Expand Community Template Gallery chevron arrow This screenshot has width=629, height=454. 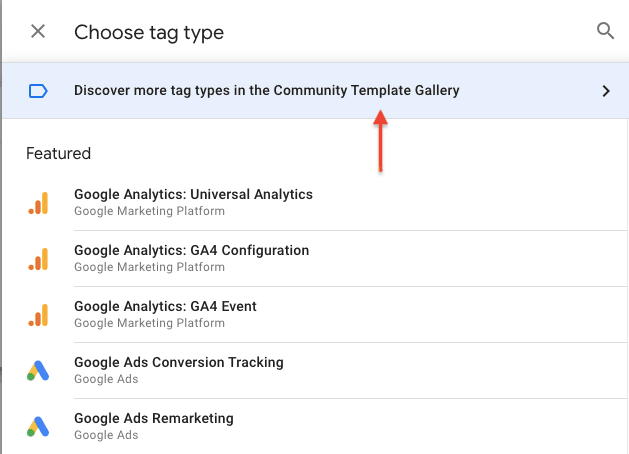pyautogui.click(x=606, y=91)
